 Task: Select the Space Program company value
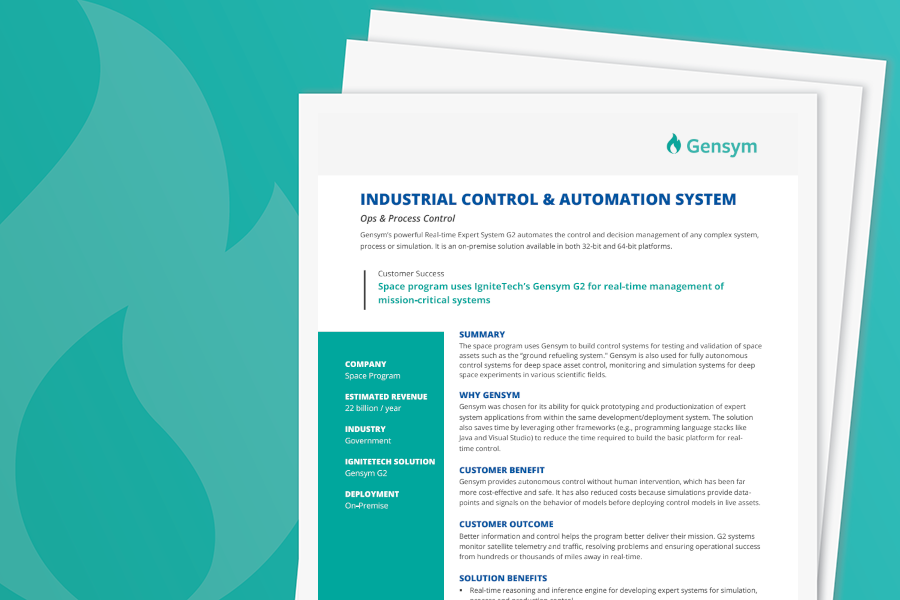tap(373, 376)
